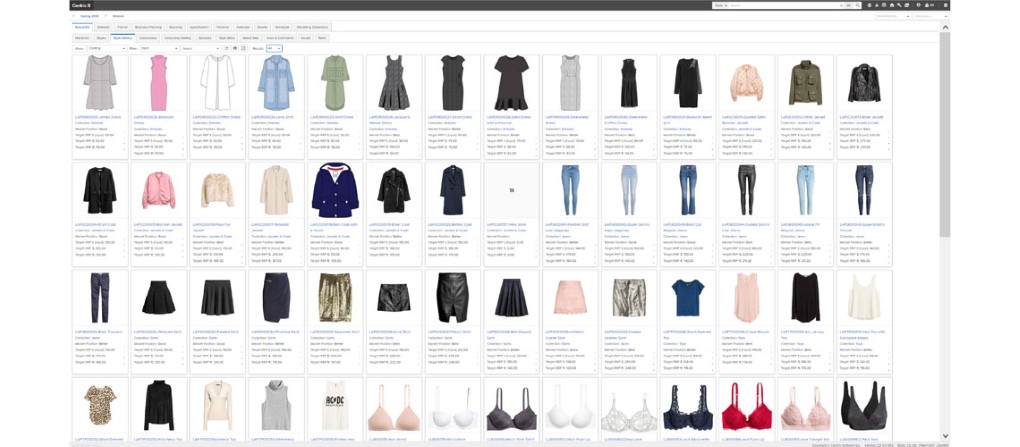Open the rightmost dropdown below the header icons
The image size is (1020, 447).
click(932, 16)
